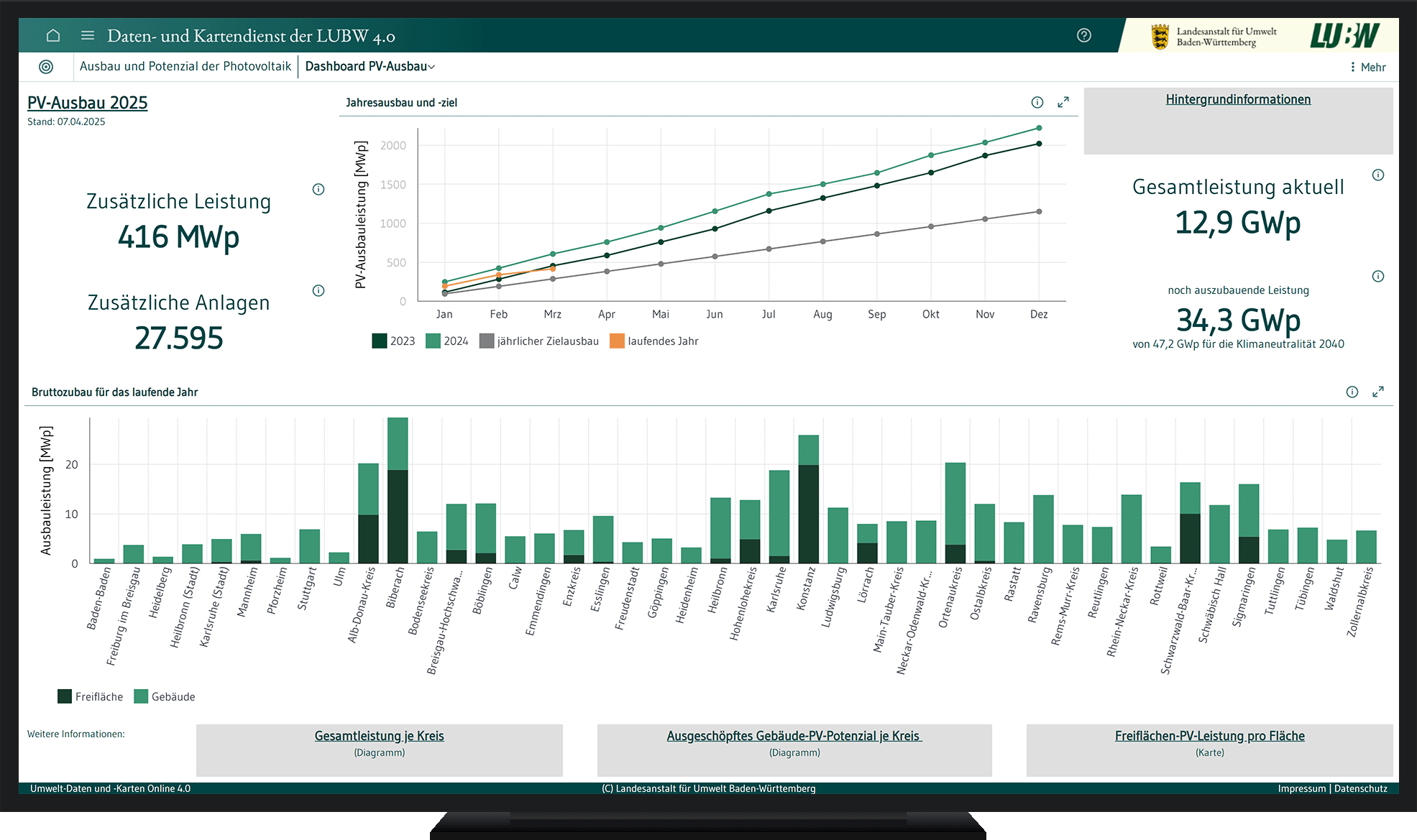Viewport: 1417px width, 840px height.
Task: Expand Jahresausbau chart to fullscreen
Action: tap(1063, 103)
